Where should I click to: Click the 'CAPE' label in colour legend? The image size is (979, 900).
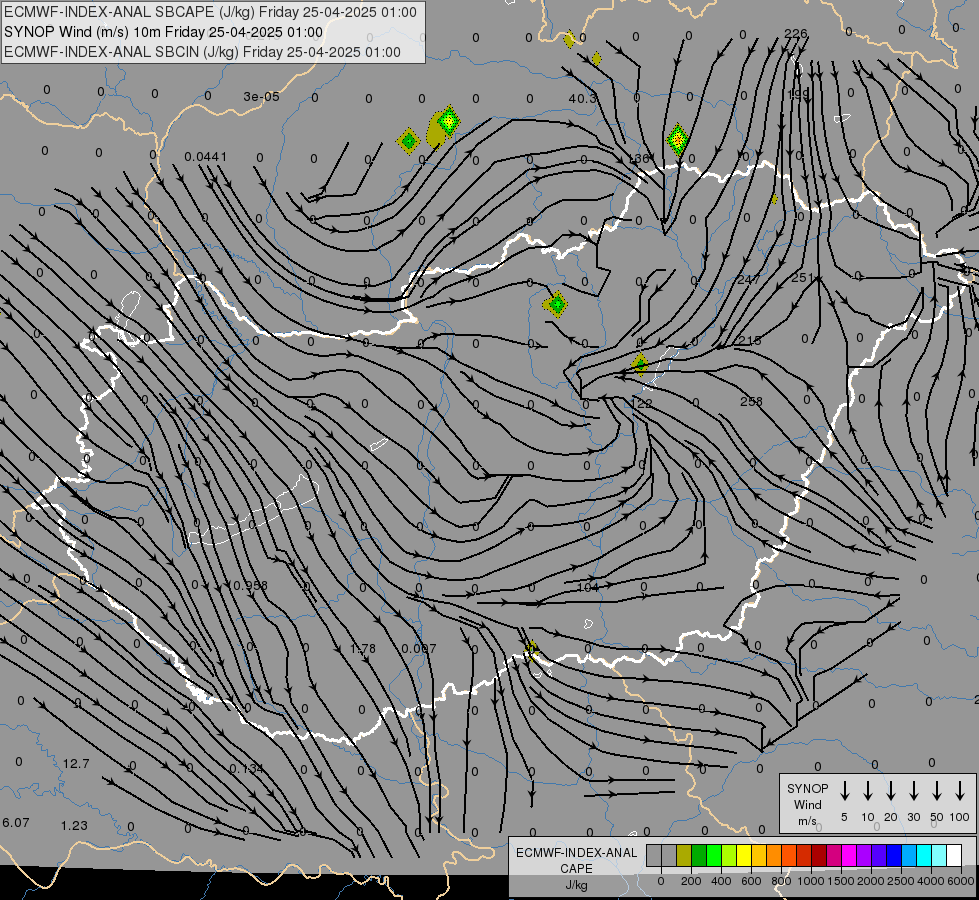[x=576, y=869]
